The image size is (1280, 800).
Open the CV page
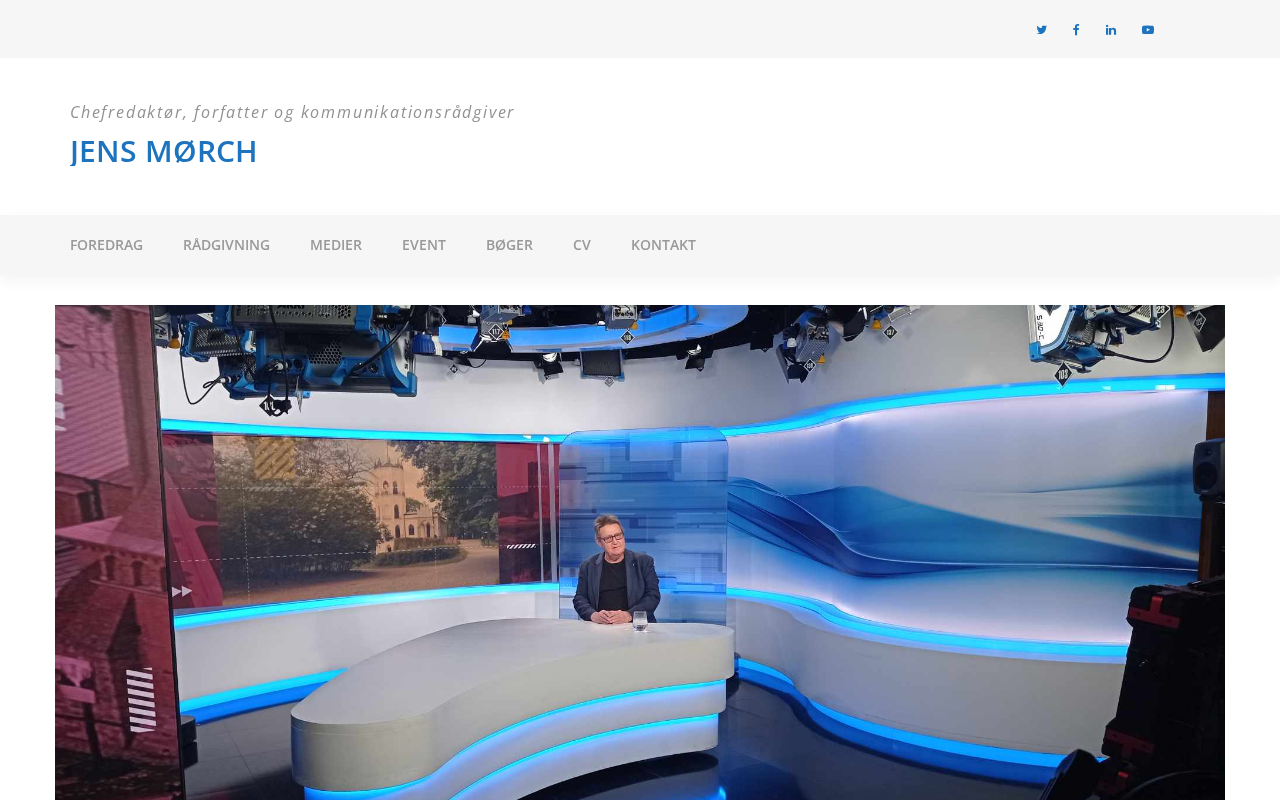pos(582,245)
